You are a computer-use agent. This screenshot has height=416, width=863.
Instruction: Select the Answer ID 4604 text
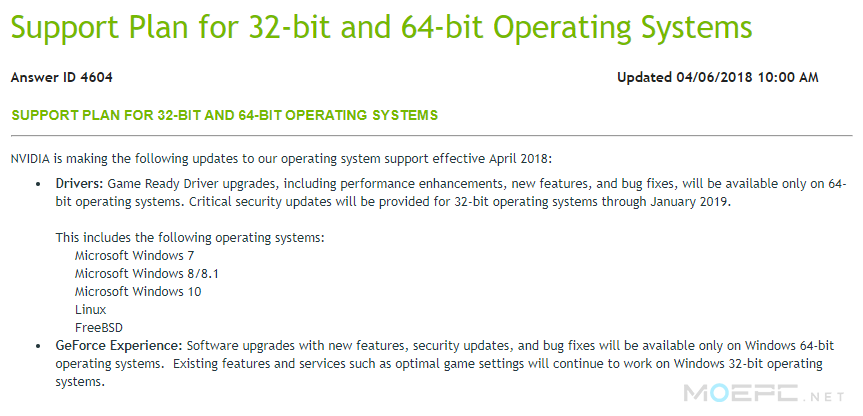pyautogui.click(x=62, y=78)
